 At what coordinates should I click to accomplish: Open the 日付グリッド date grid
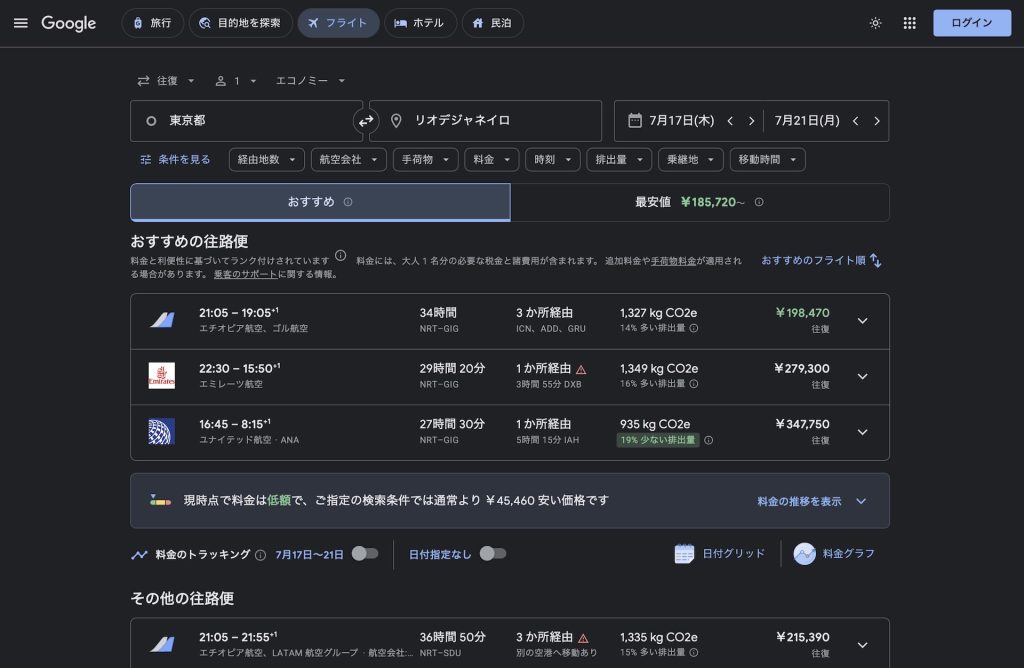coord(720,553)
